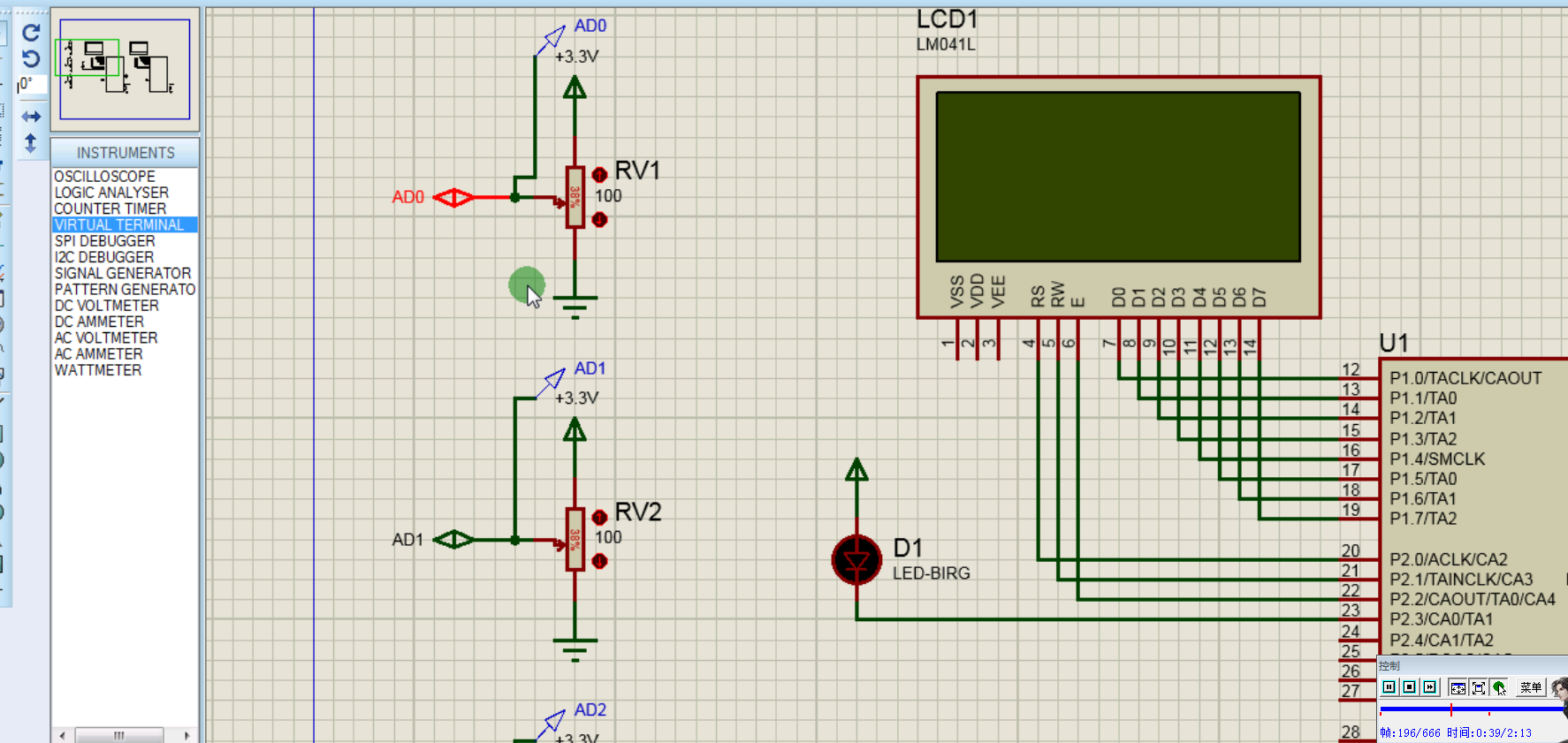
Task: Click the ground symbol below RV2
Action: tap(575, 648)
